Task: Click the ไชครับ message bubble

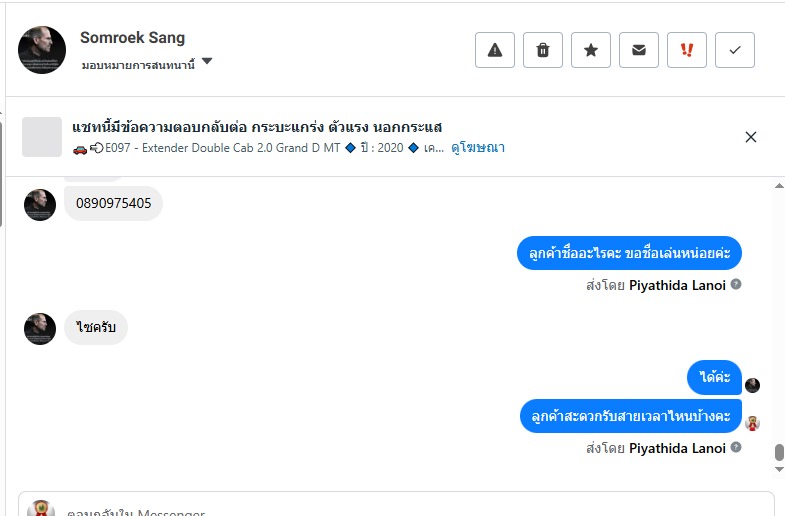Action: pos(96,327)
